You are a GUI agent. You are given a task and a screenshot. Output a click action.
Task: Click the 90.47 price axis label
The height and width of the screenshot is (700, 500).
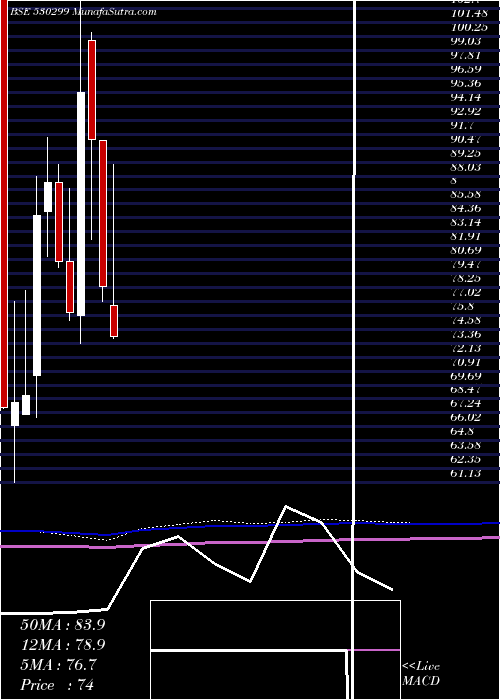(466, 139)
